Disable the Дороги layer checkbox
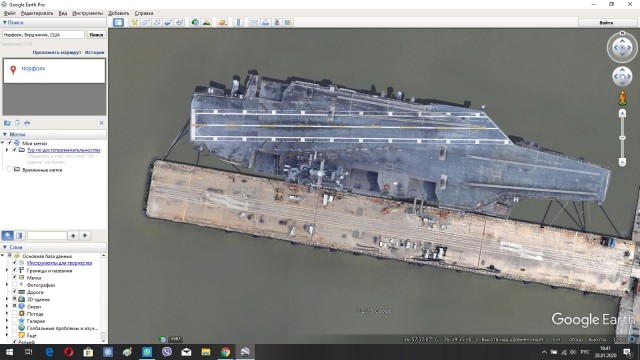Screen dimensions: 640x360 15,292
